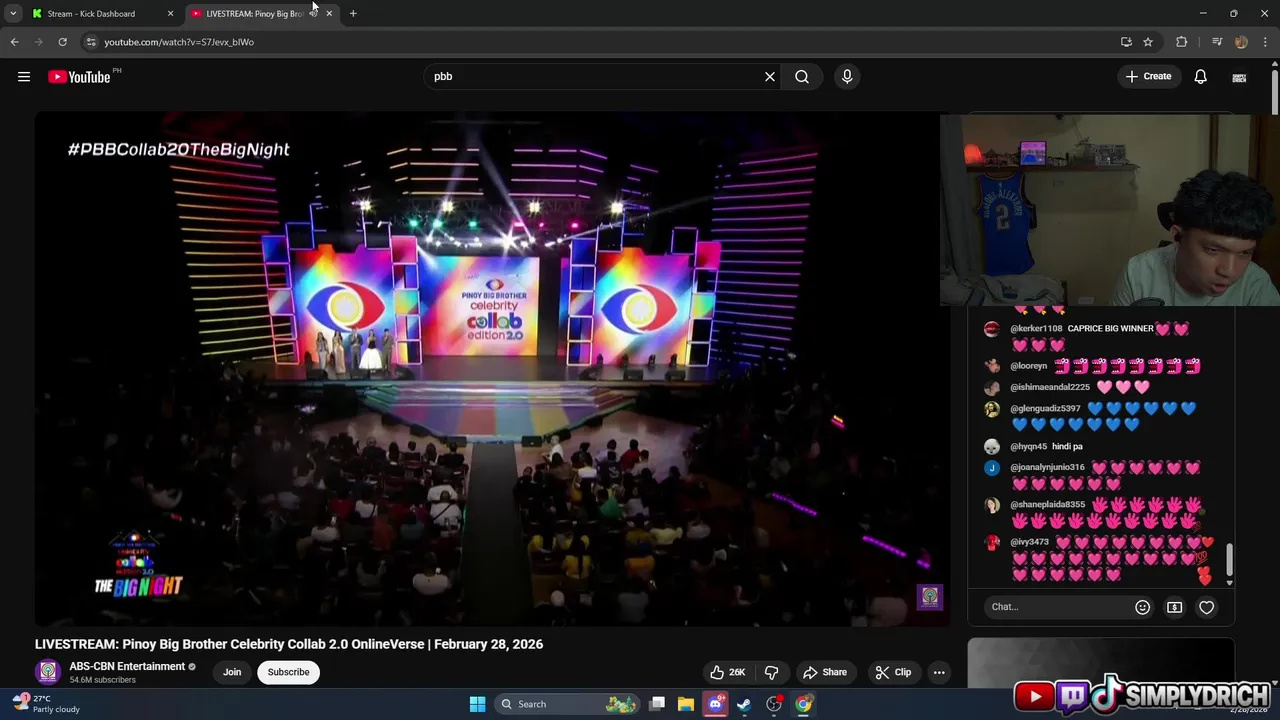Screen dimensions: 1280x720
Task: View site information icon in address bar
Action: coord(91,42)
